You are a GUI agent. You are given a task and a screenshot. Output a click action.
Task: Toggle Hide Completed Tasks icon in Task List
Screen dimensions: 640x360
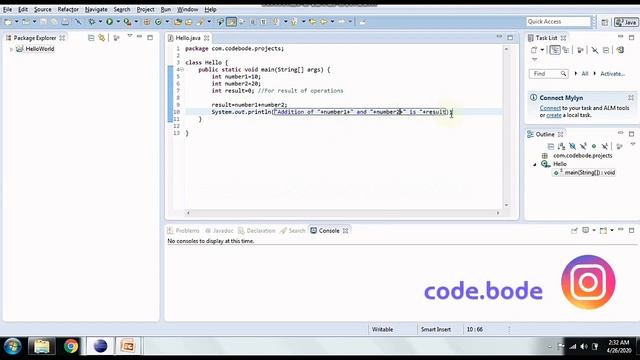point(595,50)
